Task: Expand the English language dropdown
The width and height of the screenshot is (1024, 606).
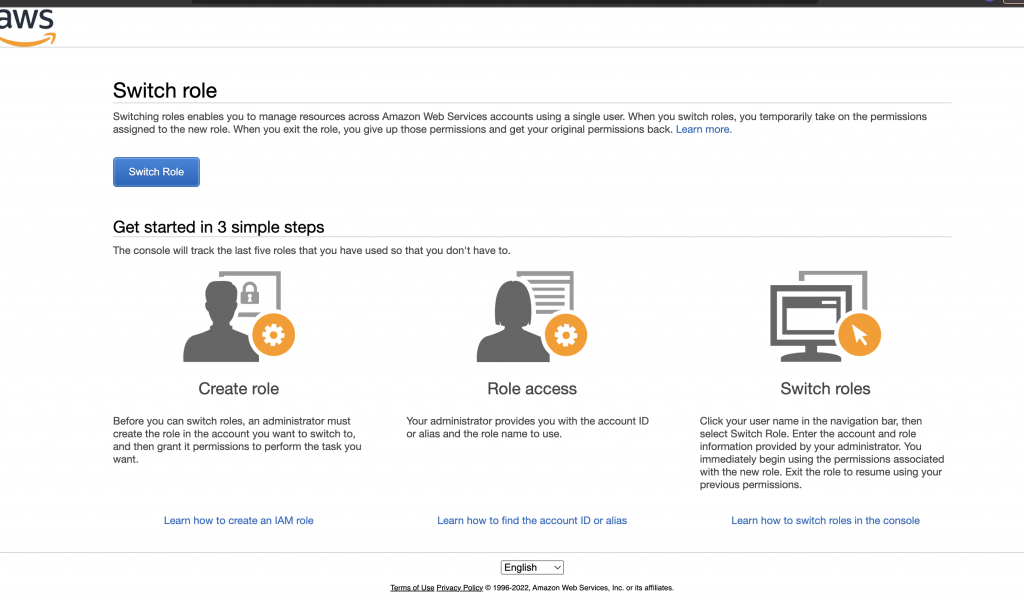Action: (532, 567)
